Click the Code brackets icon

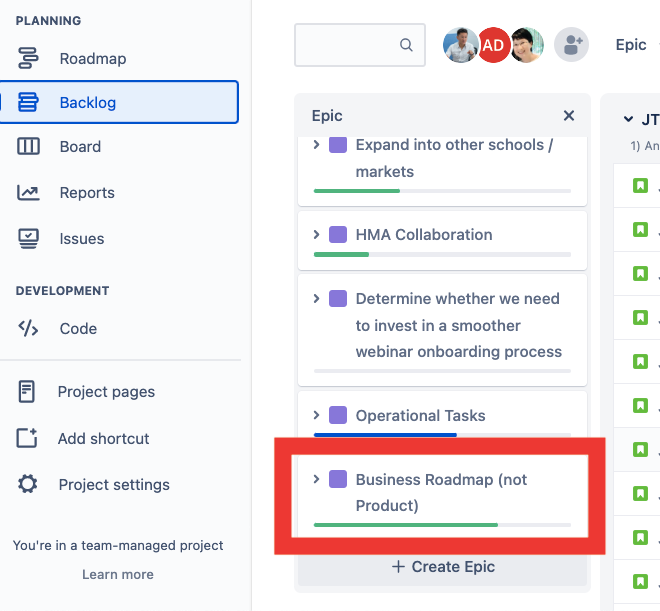pos(28,329)
